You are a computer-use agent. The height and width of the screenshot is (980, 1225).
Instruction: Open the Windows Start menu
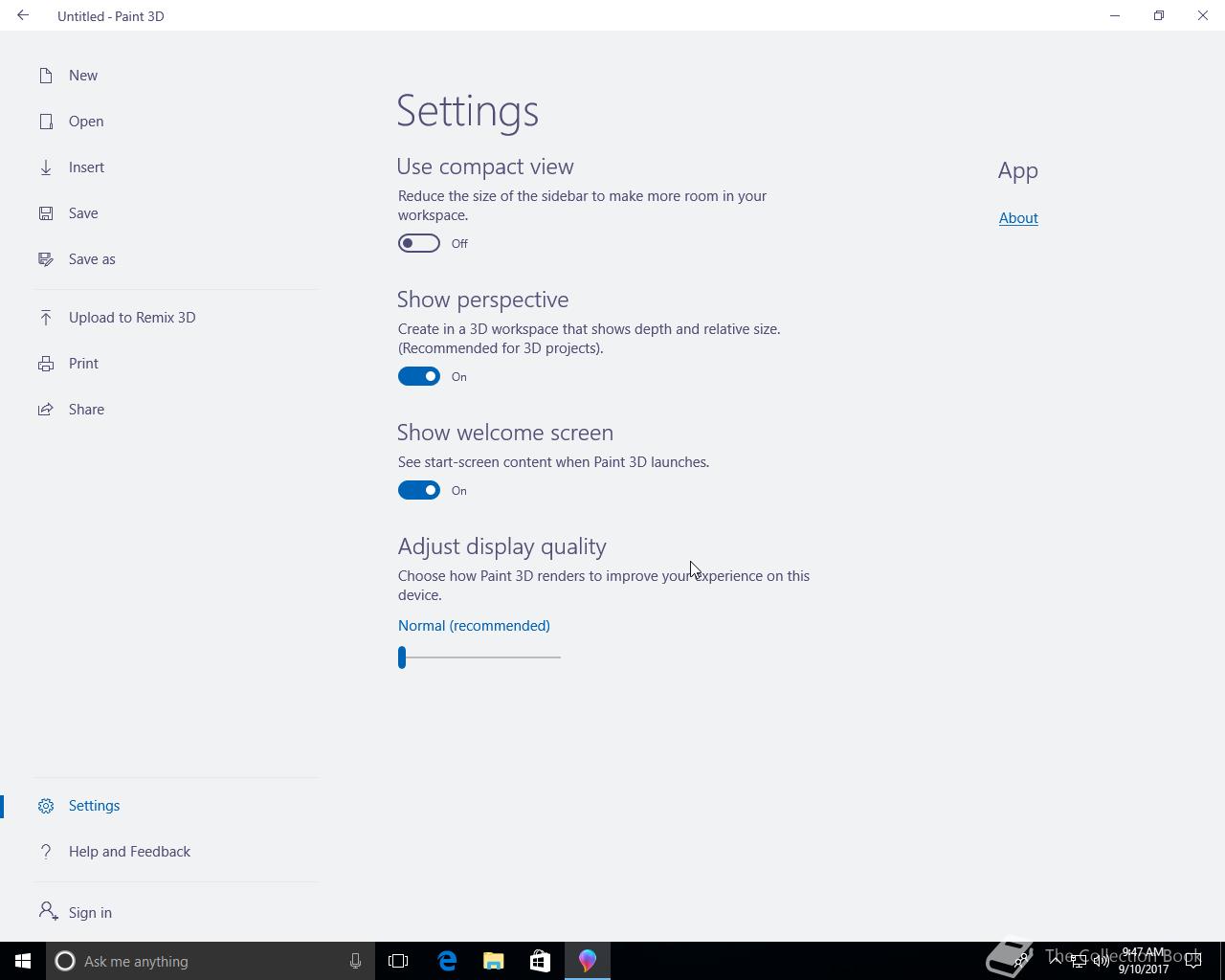pos(23,961)
